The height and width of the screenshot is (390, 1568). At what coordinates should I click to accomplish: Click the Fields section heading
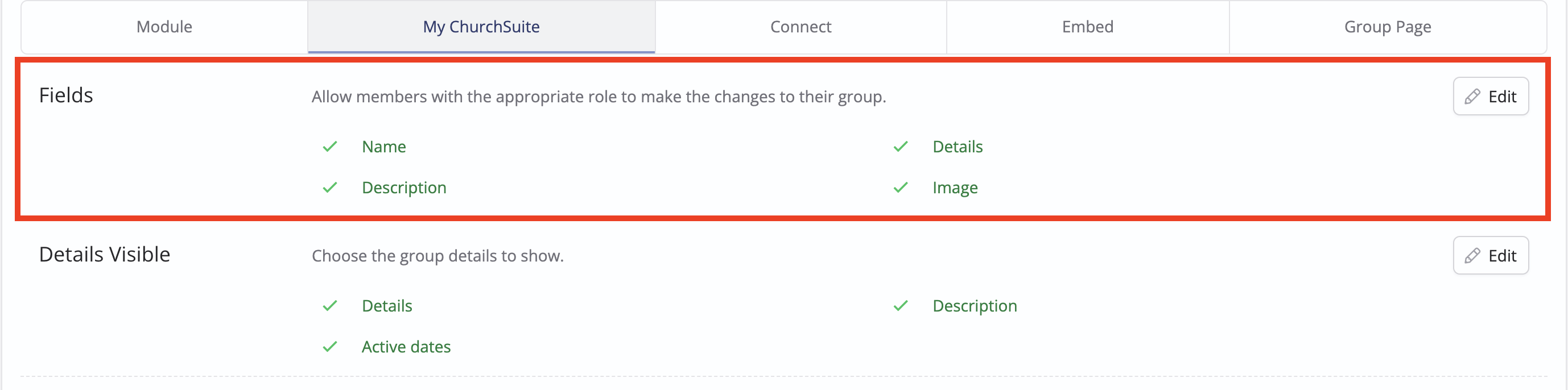(66, 95)
